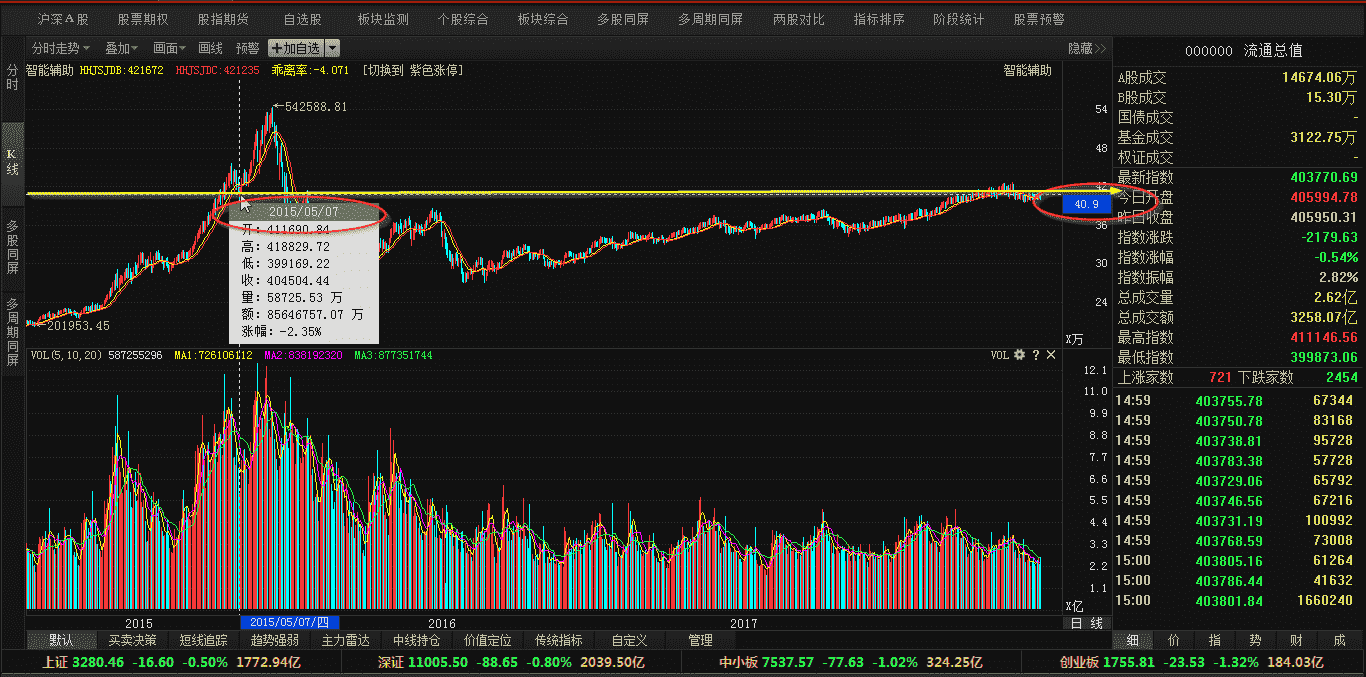
Task: Hide the side panel via 隐藏>>
Action: [1087, 48]
